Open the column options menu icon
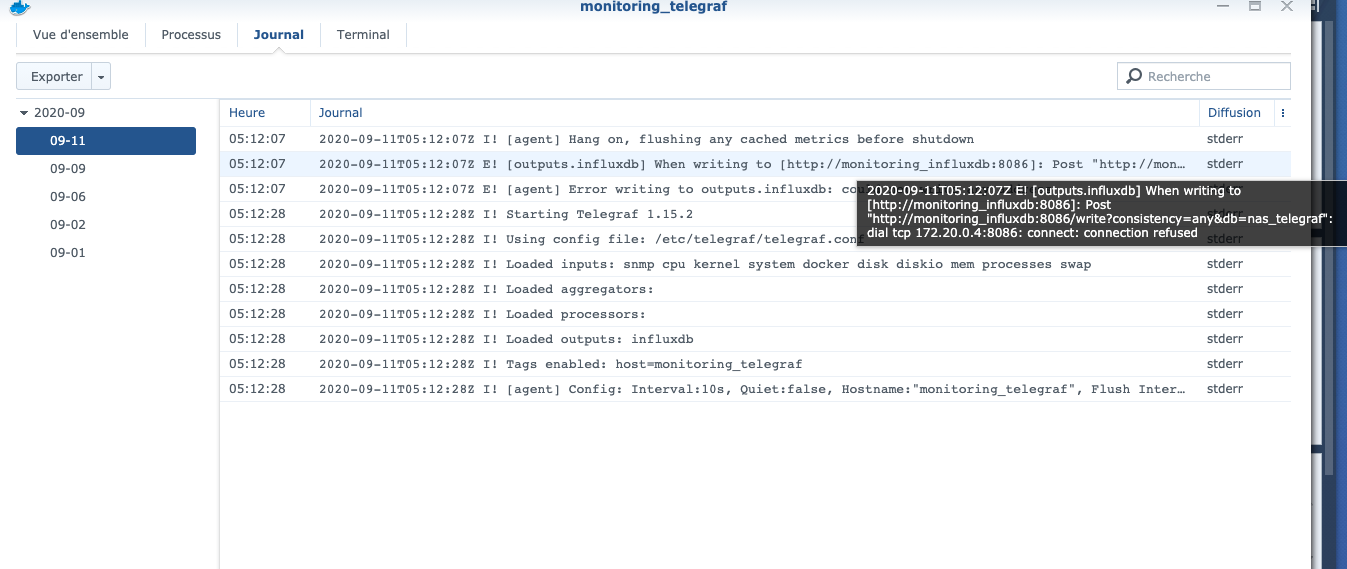This screenshot has width=1347, height=569. tap(1283, 113)
